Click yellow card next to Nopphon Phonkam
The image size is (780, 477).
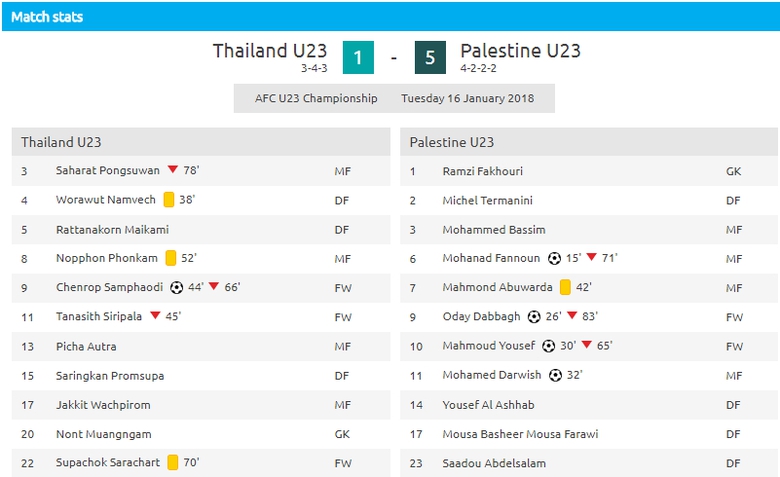coord(171,258)
